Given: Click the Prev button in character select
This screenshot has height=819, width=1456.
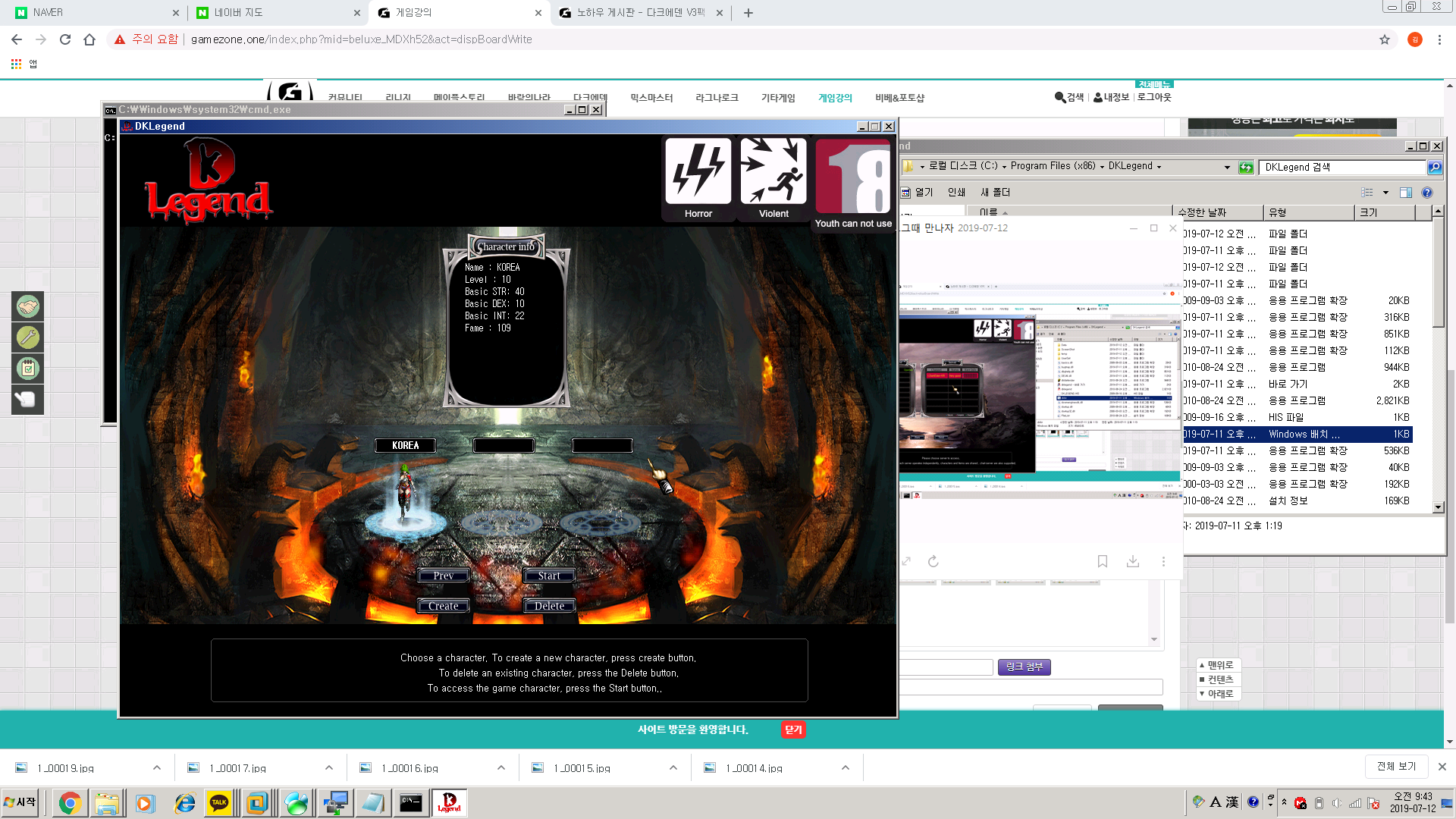Looking at the screenshot, I should point(444,576).
